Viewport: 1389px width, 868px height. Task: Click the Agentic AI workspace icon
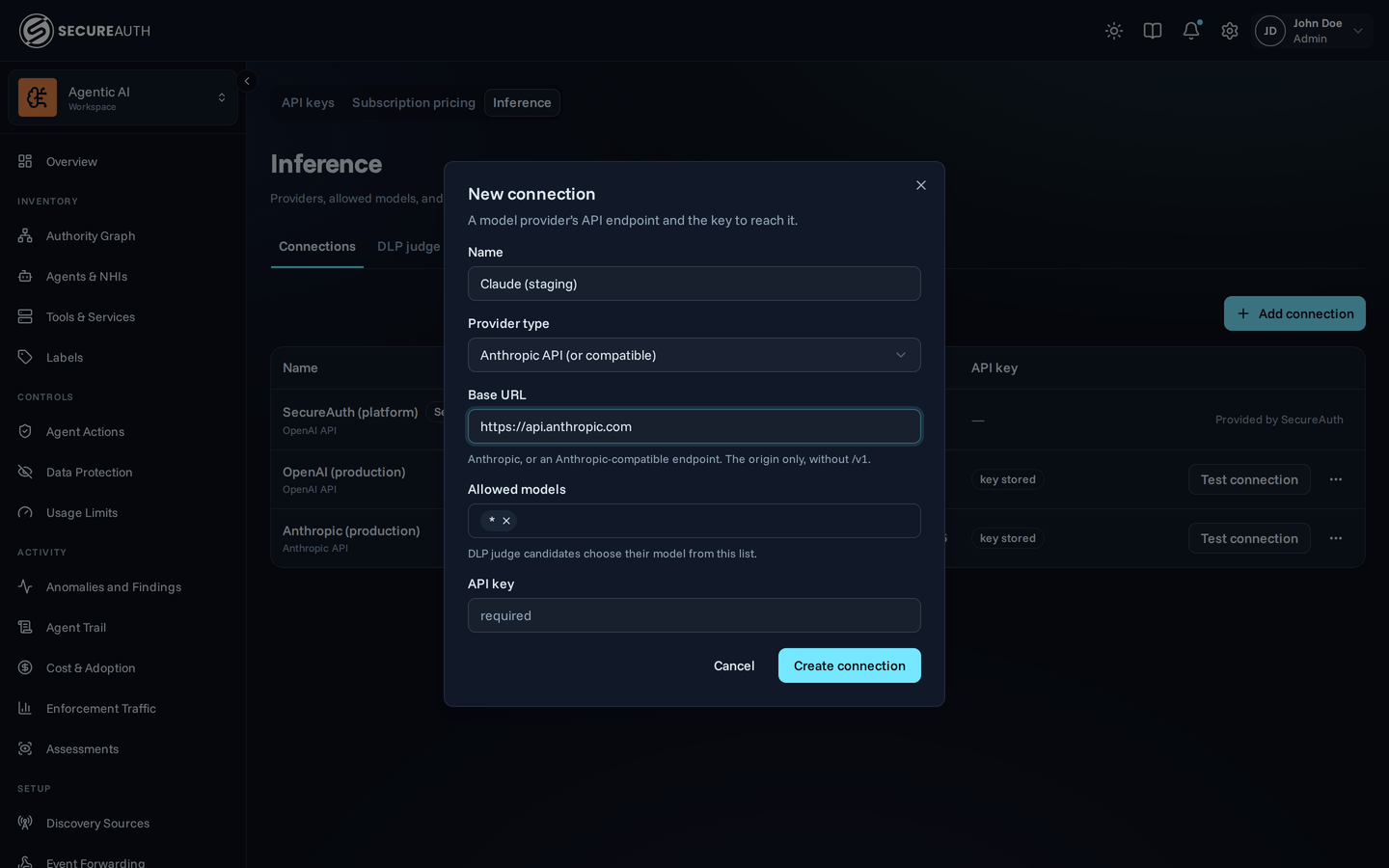coord(38,97)
